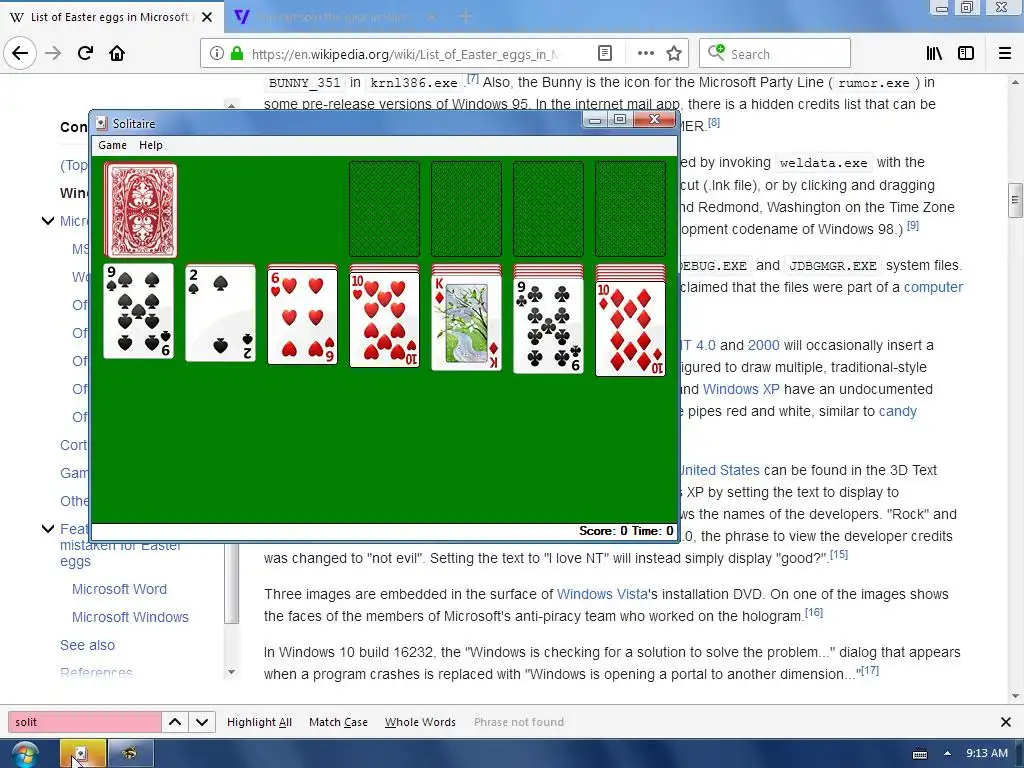Open the candy link in article

tap(898, 411)
